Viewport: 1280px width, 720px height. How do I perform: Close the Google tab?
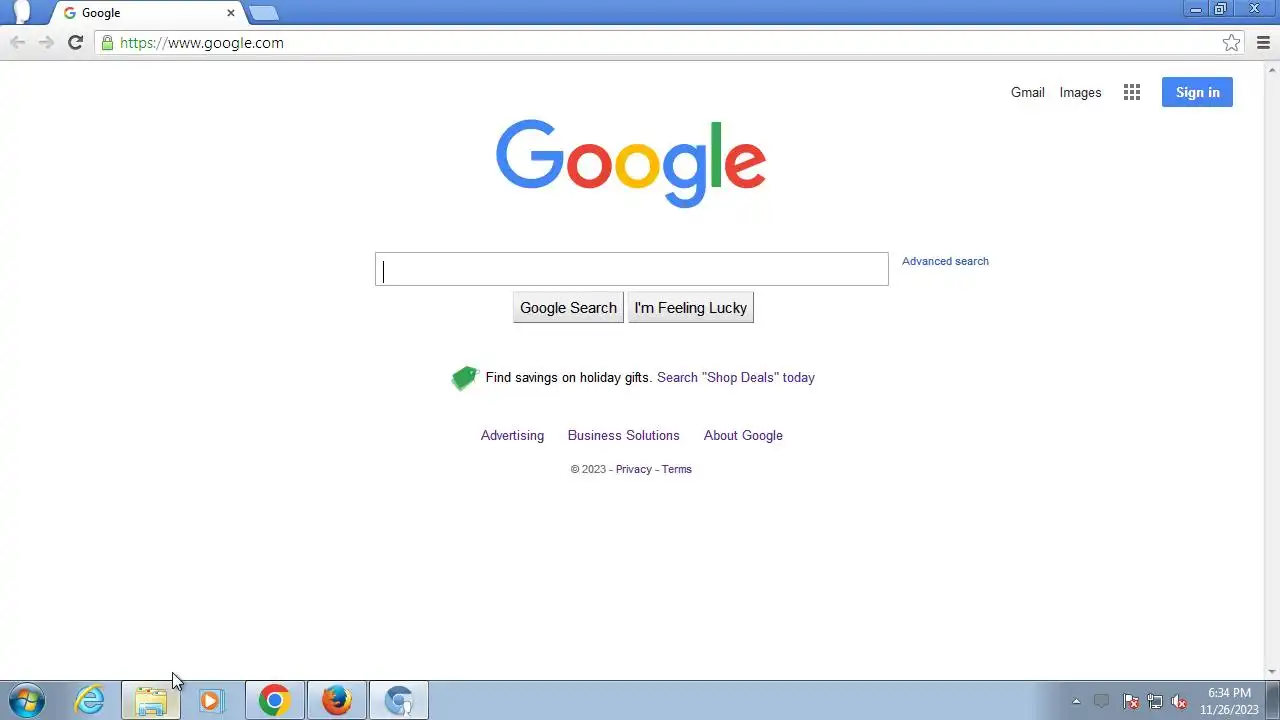click(231, 13)
